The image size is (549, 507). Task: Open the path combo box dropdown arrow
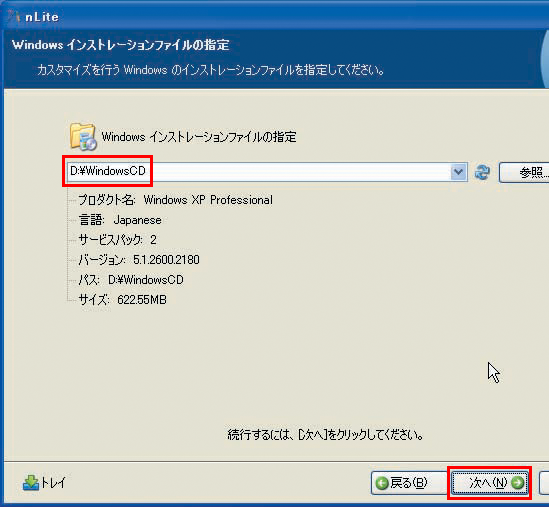point(459,172)
